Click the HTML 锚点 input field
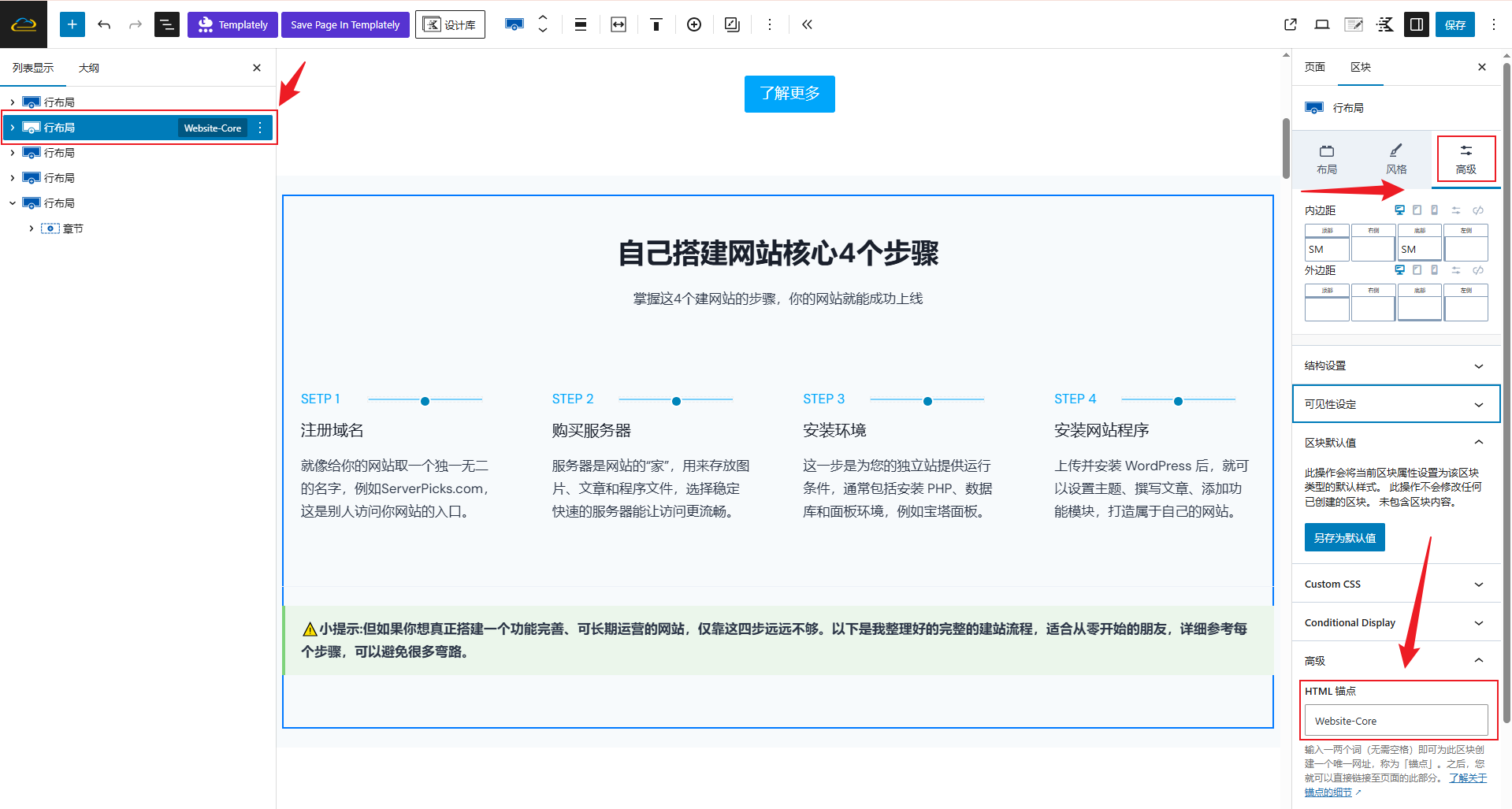This screenshot has width=1512, height=809. 1395,721
